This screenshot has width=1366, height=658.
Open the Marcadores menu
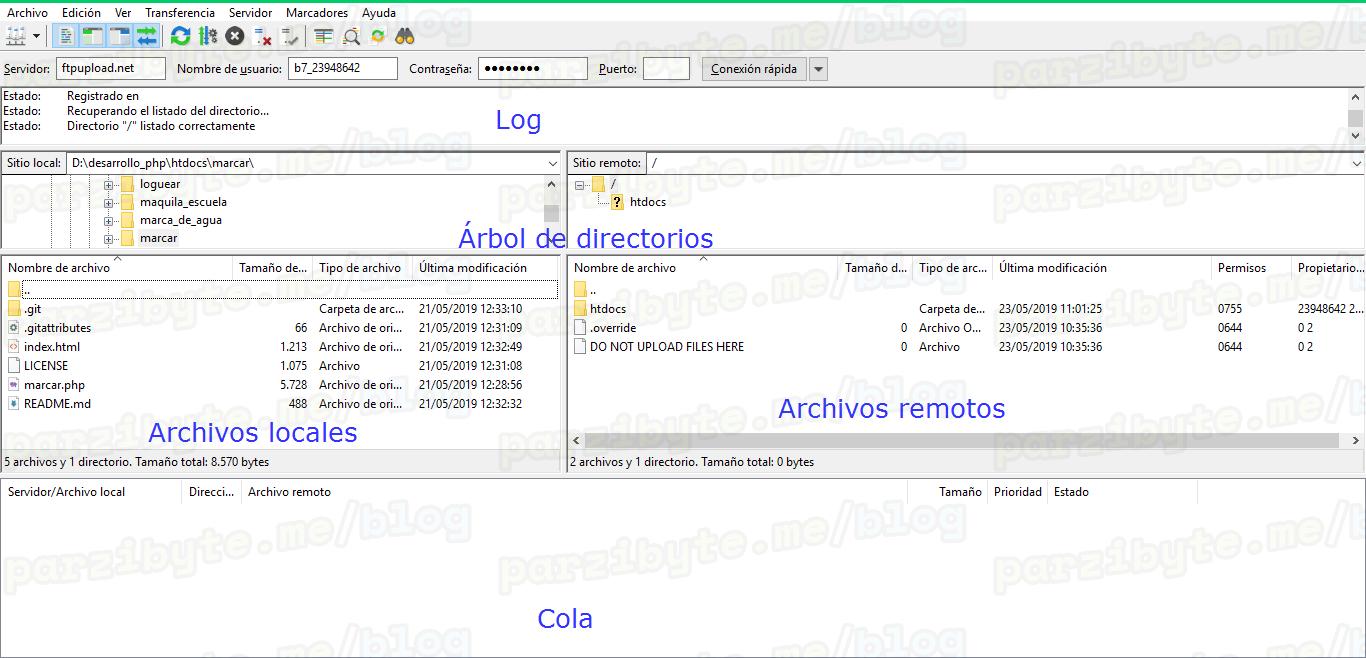[317, 13]
